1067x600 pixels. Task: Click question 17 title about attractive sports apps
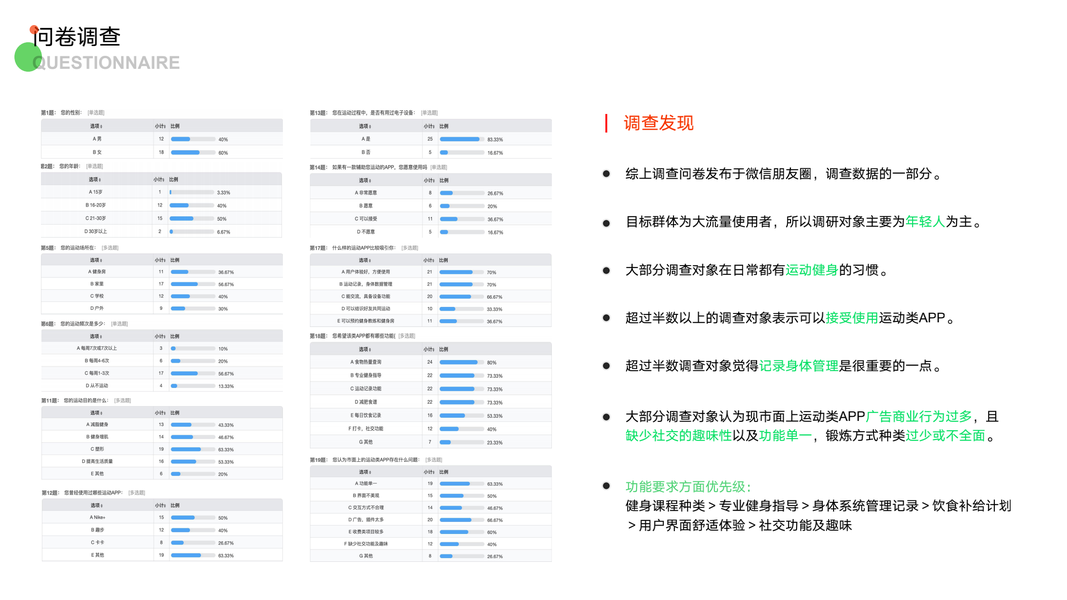364,248
